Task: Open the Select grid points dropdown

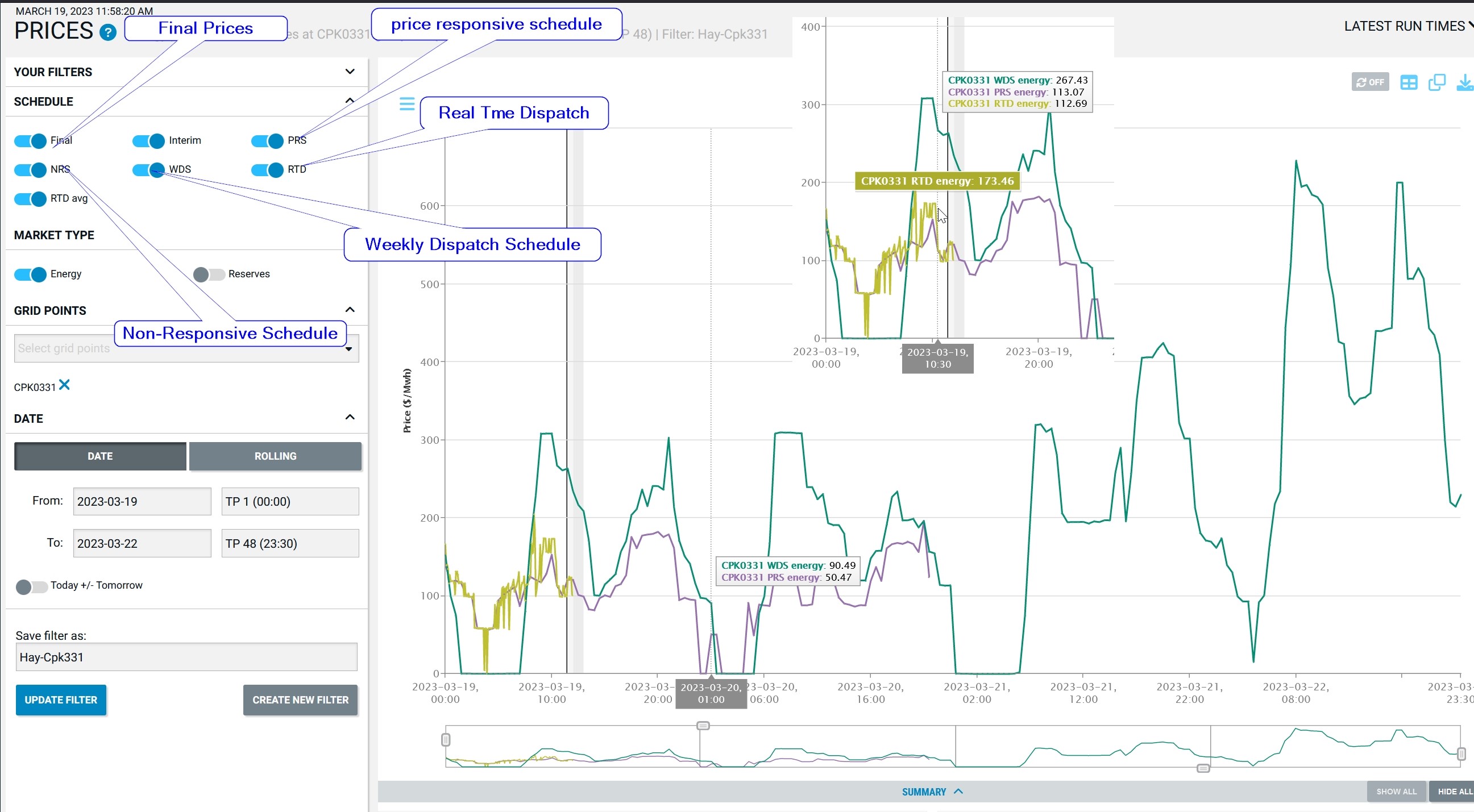Action: (186, 348)
